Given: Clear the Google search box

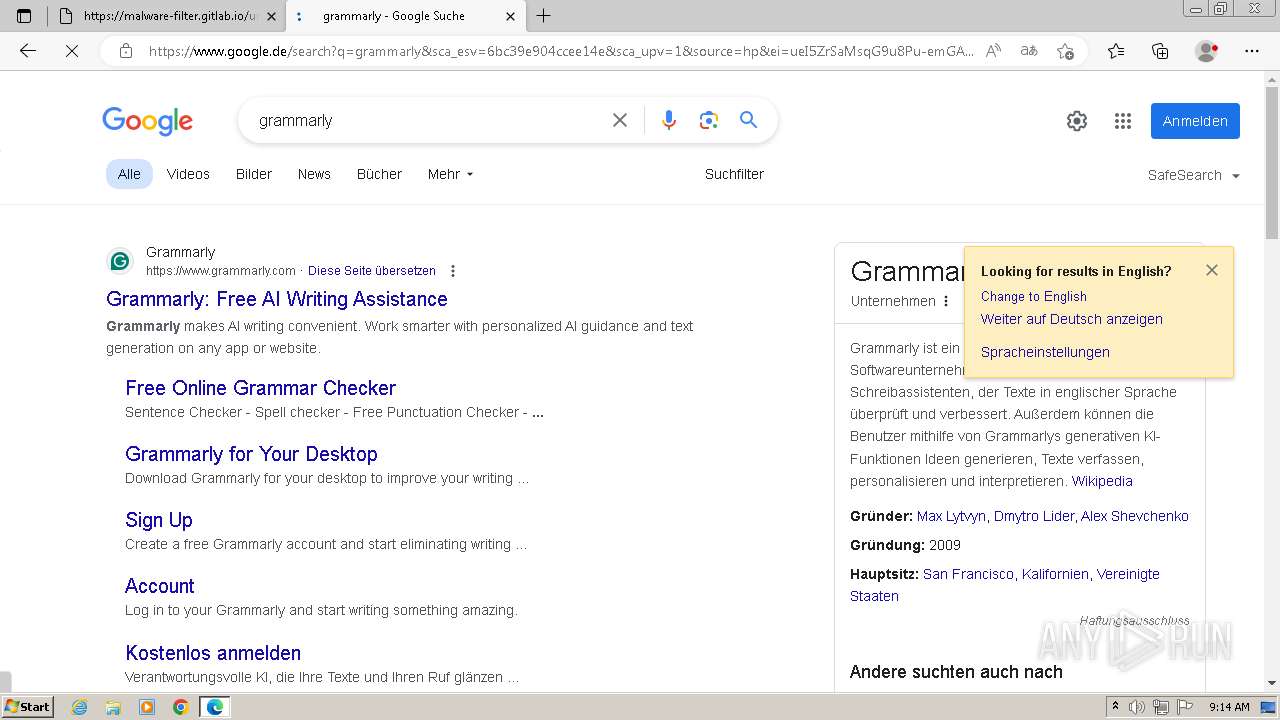Looking at the screenshot, I should [x=620, y=120].
